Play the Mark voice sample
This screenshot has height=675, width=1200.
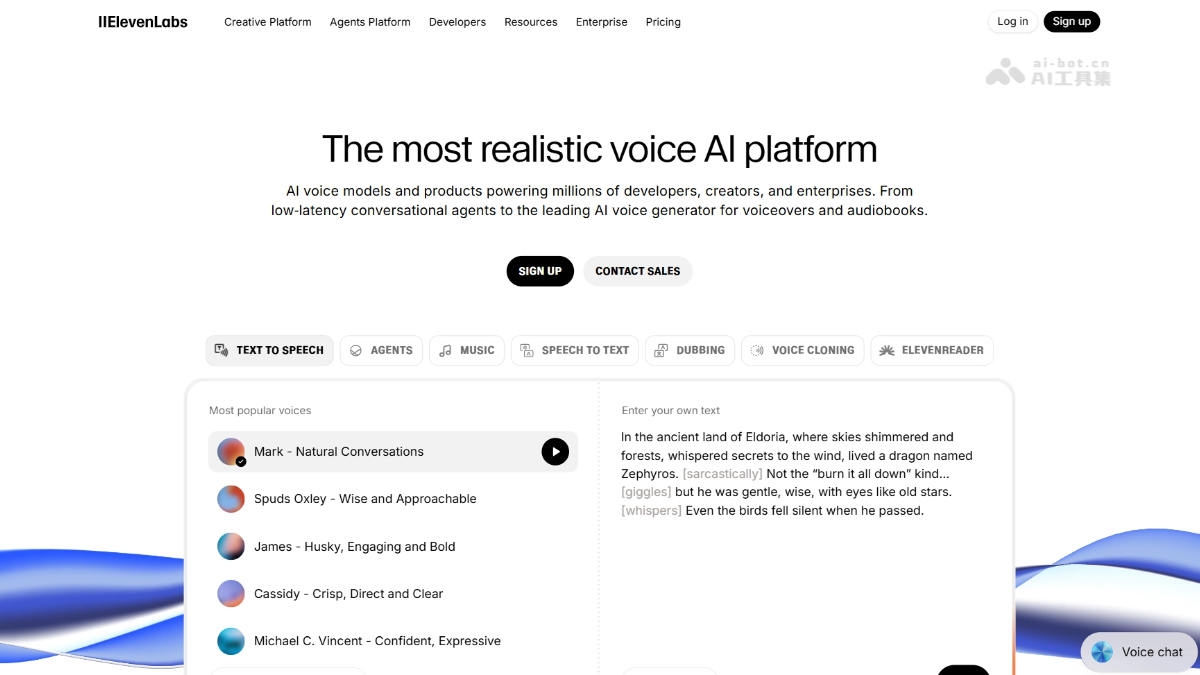555,451
